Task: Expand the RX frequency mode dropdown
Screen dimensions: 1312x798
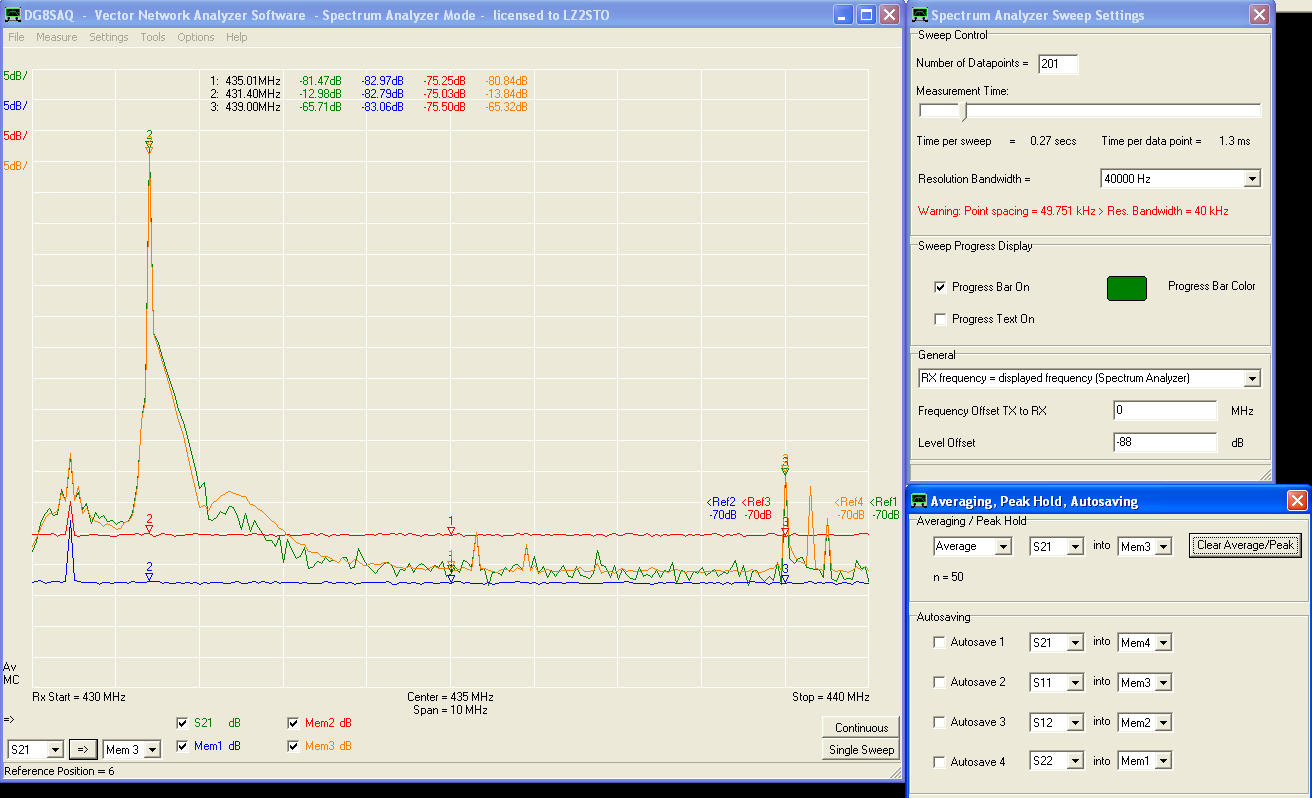Action: [x=1251, y=379]
